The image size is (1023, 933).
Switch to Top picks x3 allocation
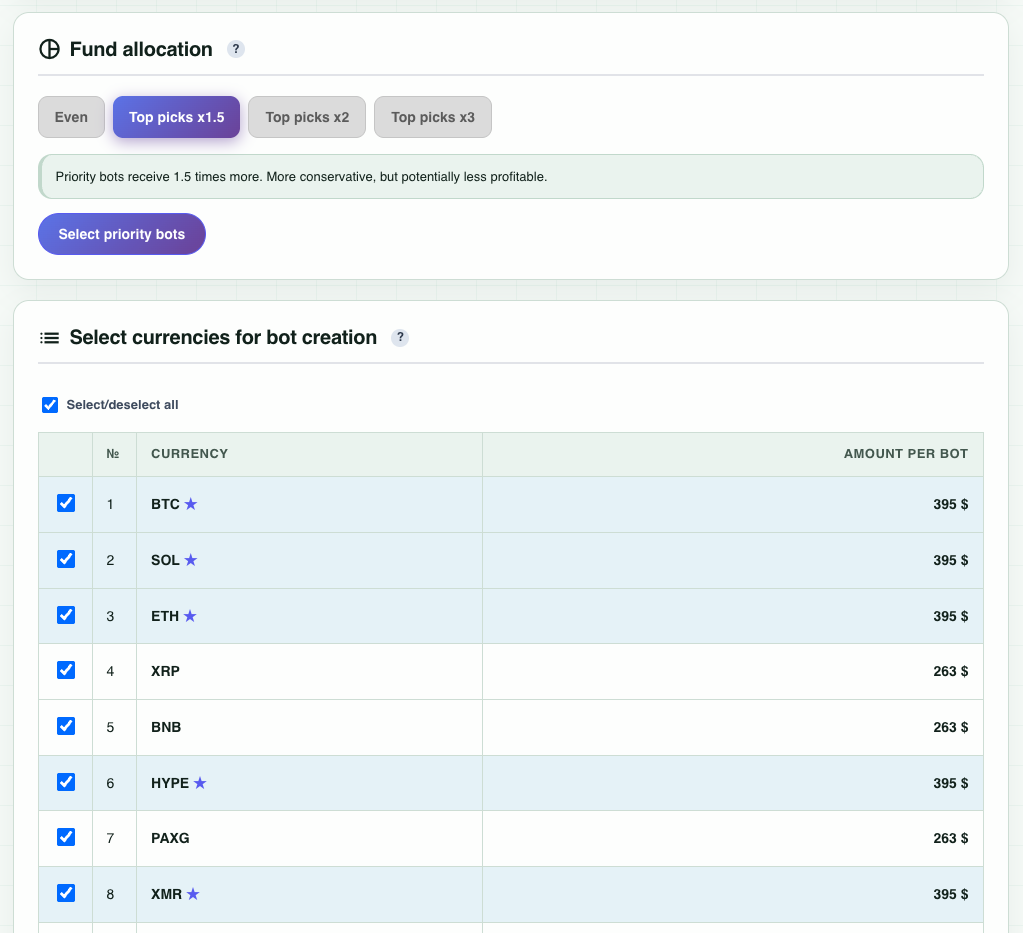[x=433, y=117]
